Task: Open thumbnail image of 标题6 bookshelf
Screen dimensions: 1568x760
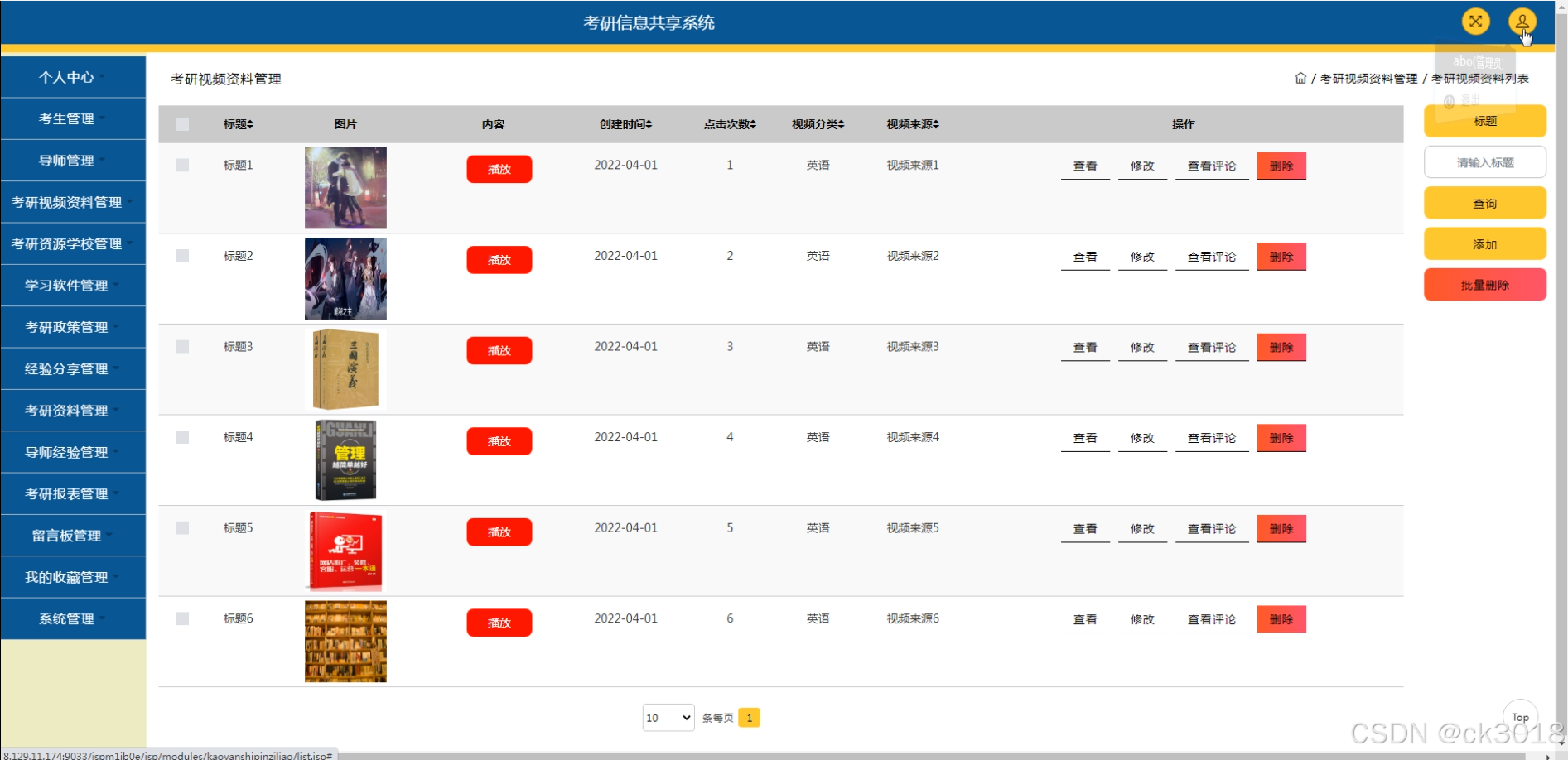Action: pos(345,642)
